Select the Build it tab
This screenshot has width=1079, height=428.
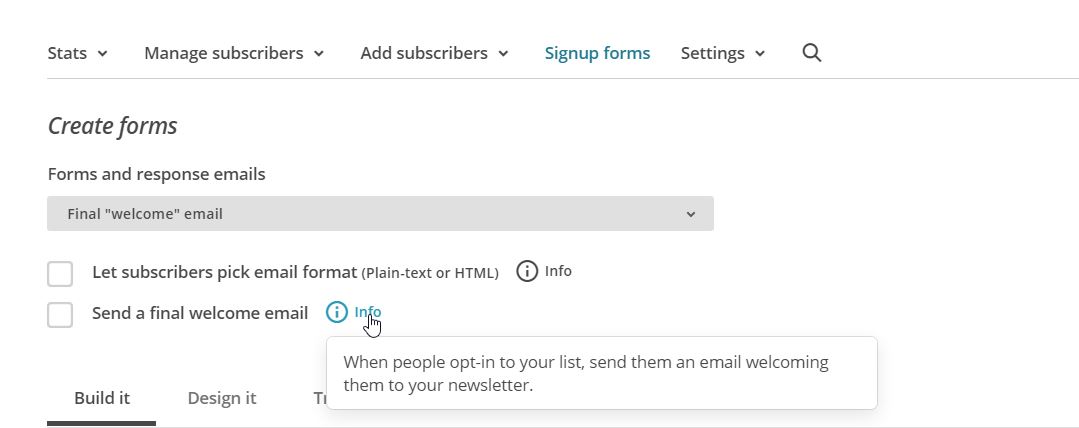(102, 398)
